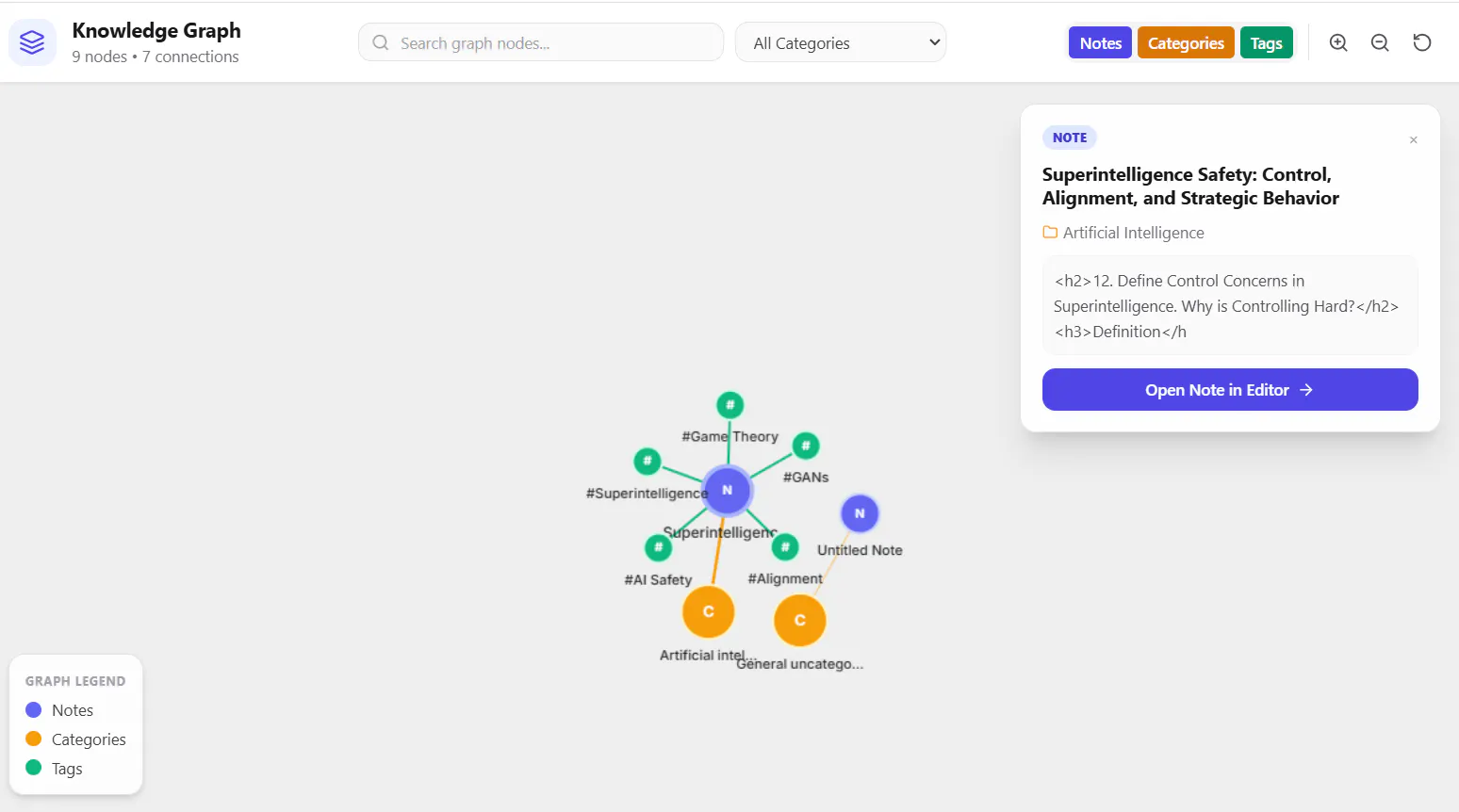The height and width of the screenshot is (812, 1459).
Task: Toggle Notes filter in header
Action: [1100, 43]
